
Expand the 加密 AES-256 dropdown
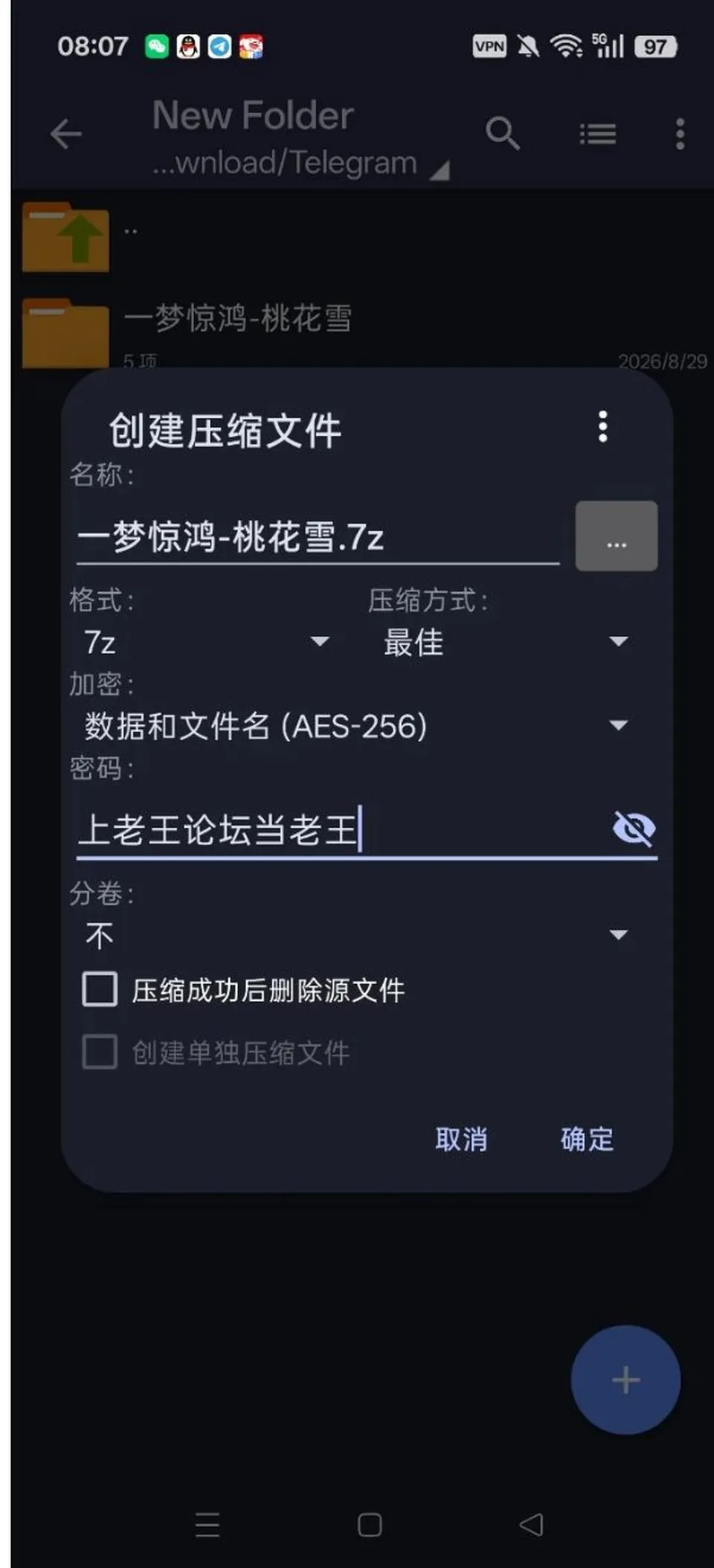[356, 725]
